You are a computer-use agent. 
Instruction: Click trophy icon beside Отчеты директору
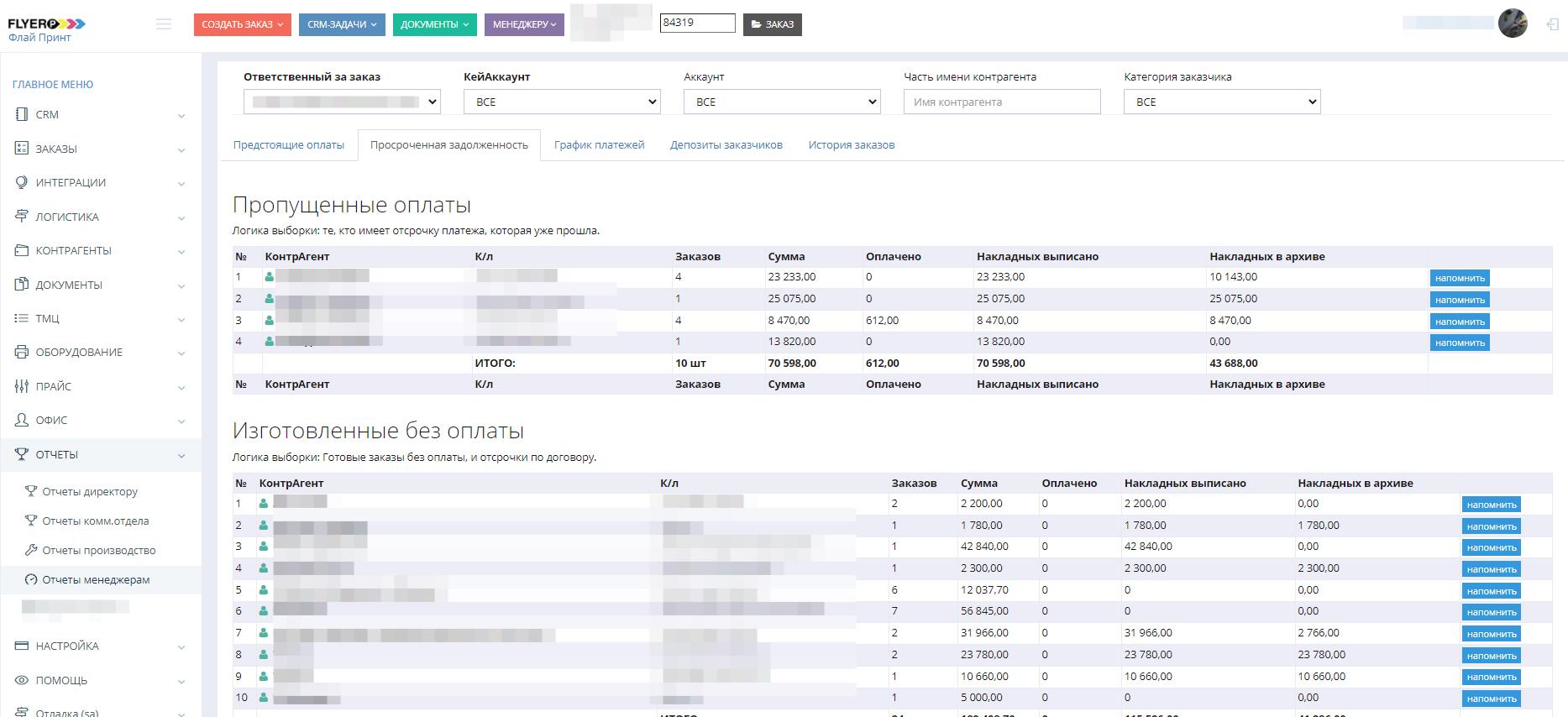click(x=32, y=491)
